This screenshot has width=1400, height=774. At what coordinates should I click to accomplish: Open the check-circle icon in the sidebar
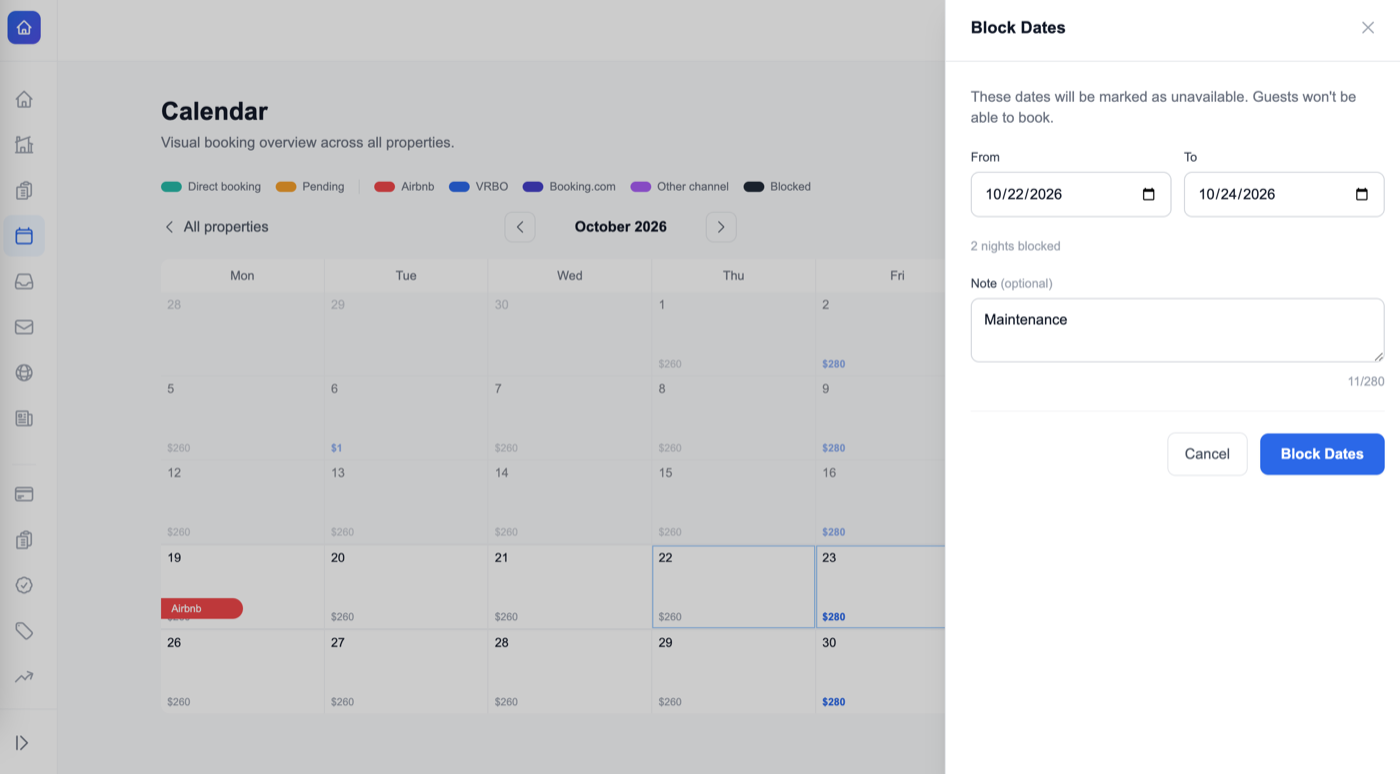point(24,585)
